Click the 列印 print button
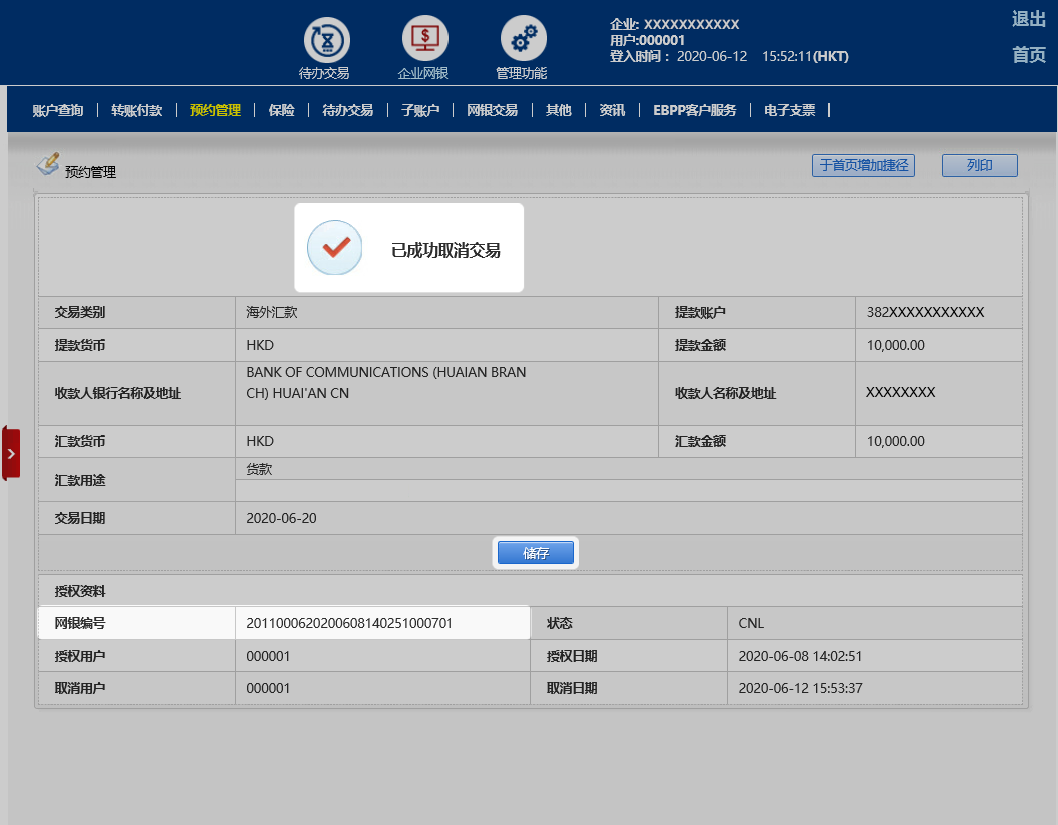 [x=979, y=166]
